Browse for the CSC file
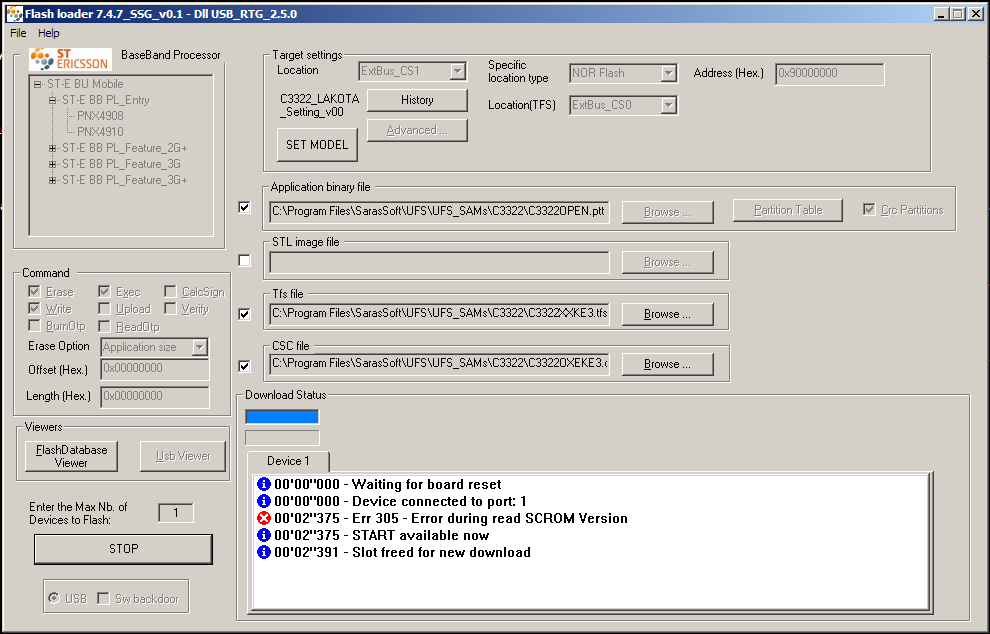This screenshot has height=634, width=990. click(667, 364)
